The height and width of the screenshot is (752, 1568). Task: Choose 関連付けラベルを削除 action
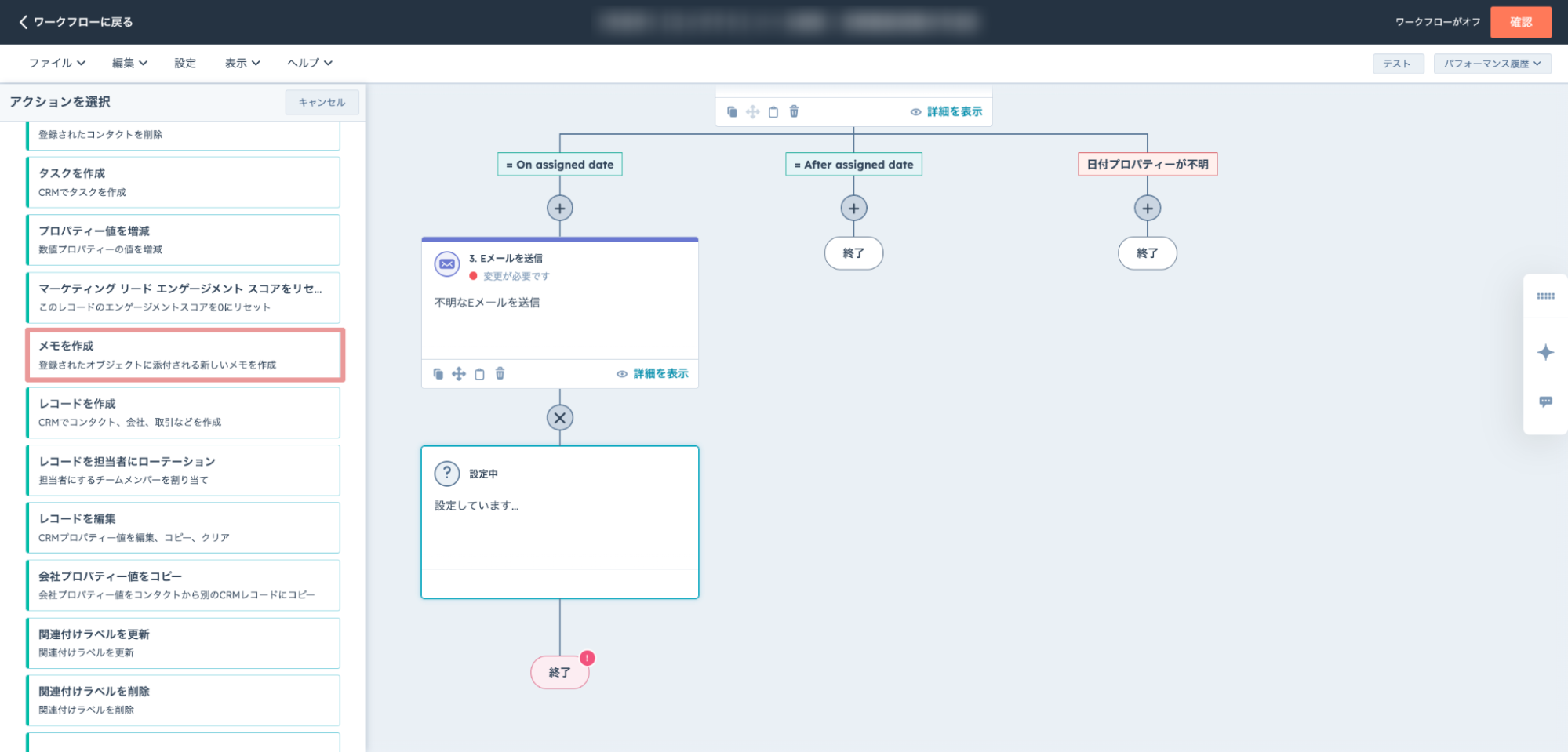pyautogui.click(x=184, y=700)
